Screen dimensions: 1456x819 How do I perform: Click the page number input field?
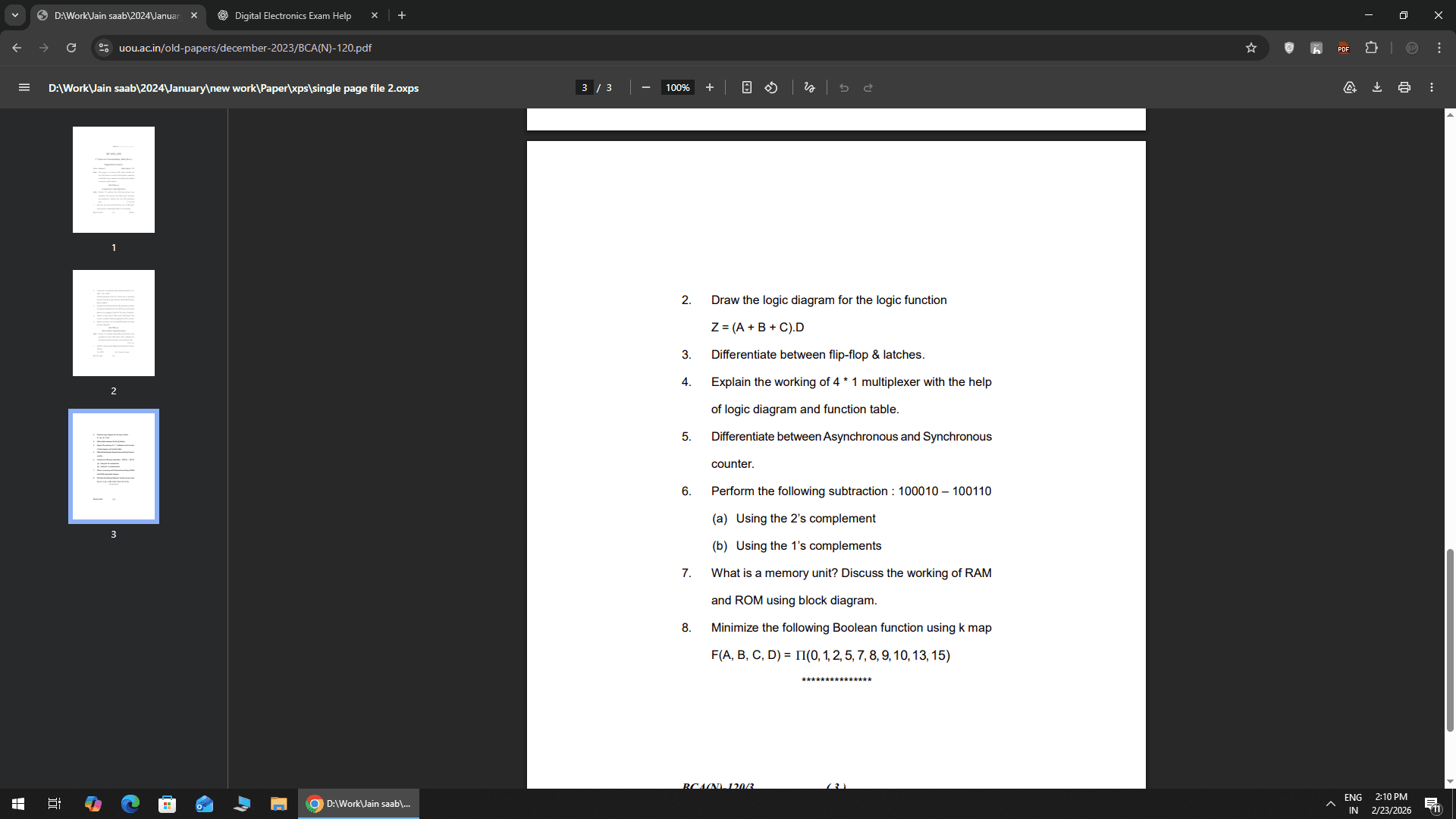[x=584, y=88]
